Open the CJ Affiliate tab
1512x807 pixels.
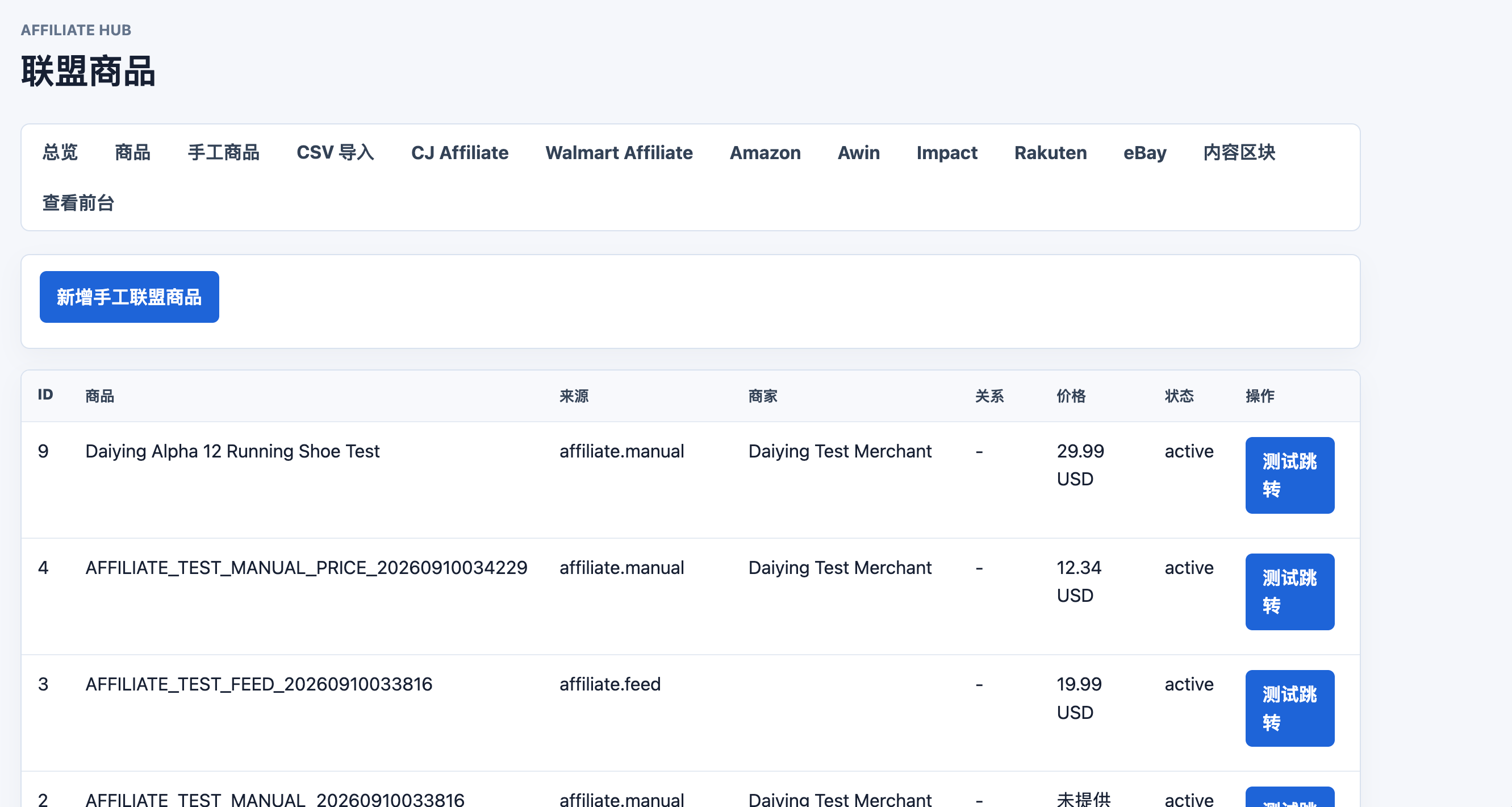460,152
